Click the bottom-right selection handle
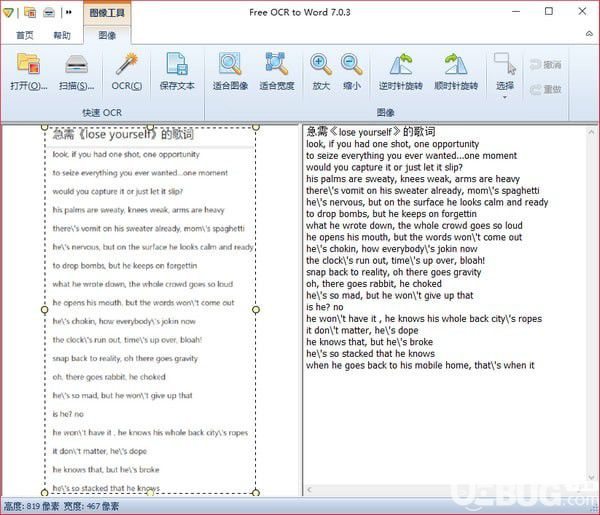The width and height of the screenshot is (600, 515). [x=256, y=492]
